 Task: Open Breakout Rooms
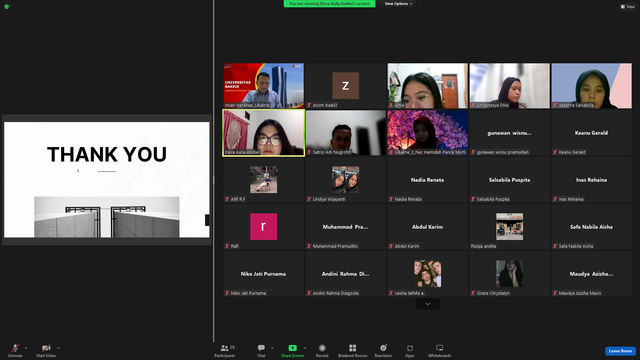[x=353, y=350]
